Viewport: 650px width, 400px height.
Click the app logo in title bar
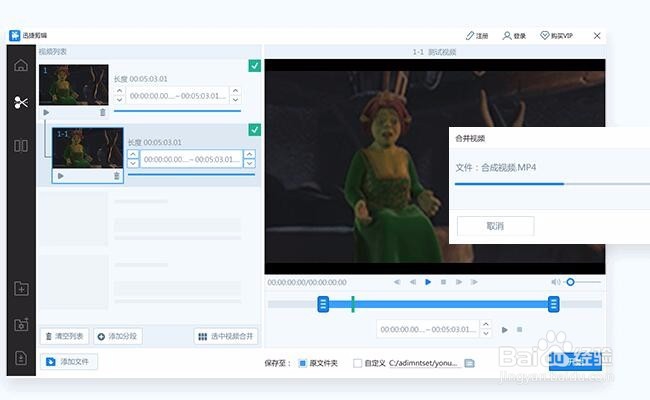coord(15,36)
